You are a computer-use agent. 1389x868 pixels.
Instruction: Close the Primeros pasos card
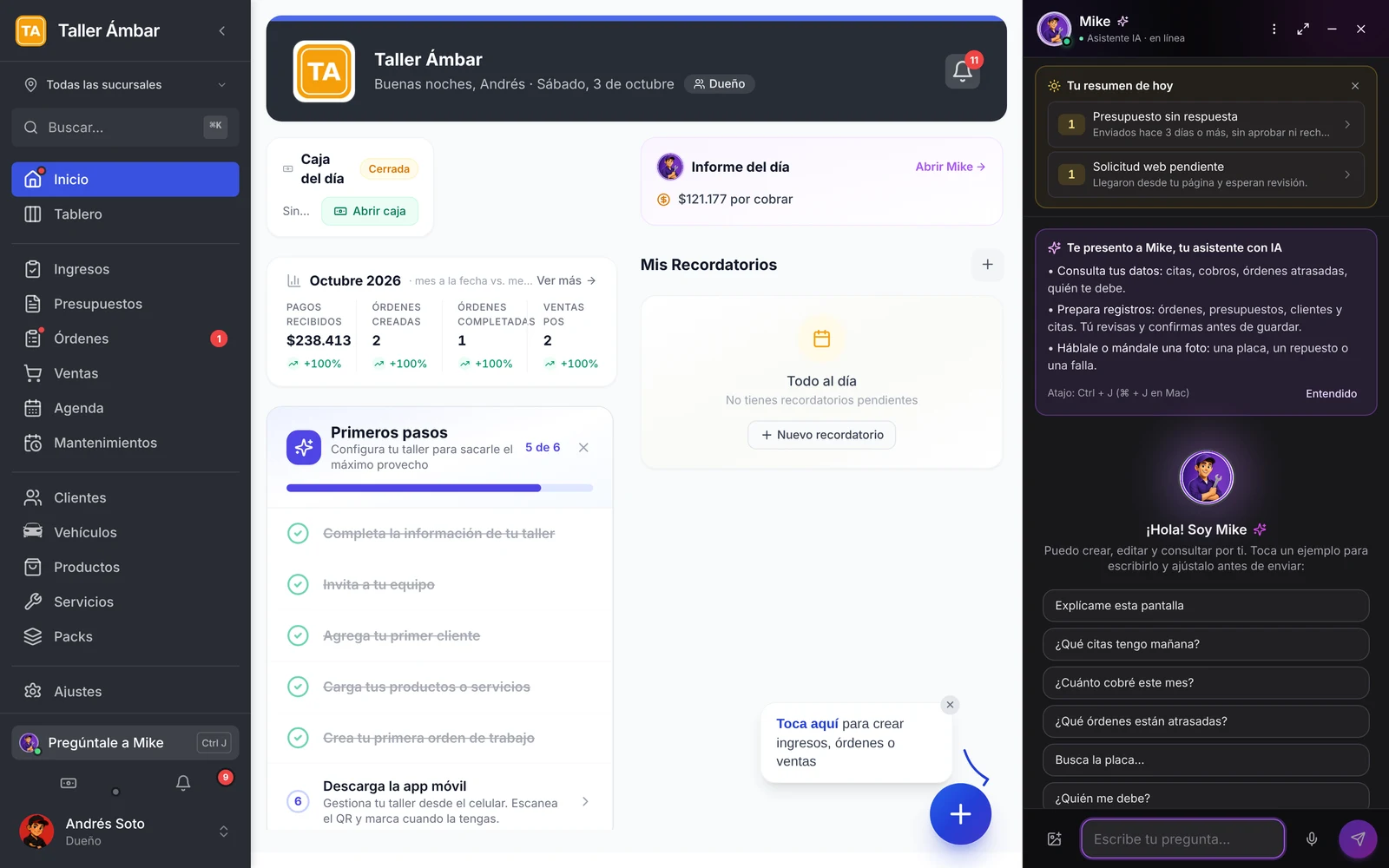(x=583, y=448)
